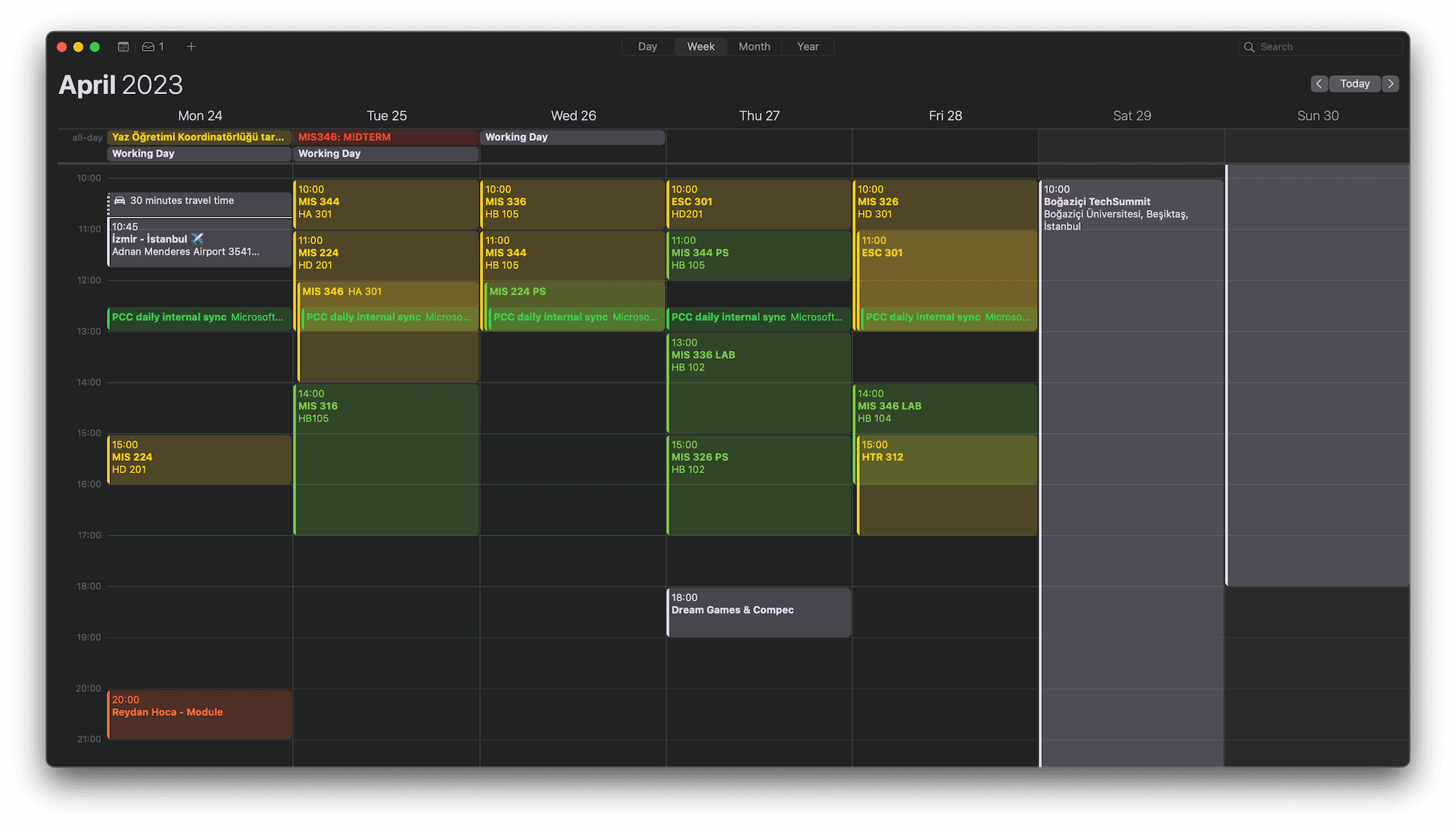Select Tuesday's Working Day all-day event

pyautogui.click(x=386, y=154)
